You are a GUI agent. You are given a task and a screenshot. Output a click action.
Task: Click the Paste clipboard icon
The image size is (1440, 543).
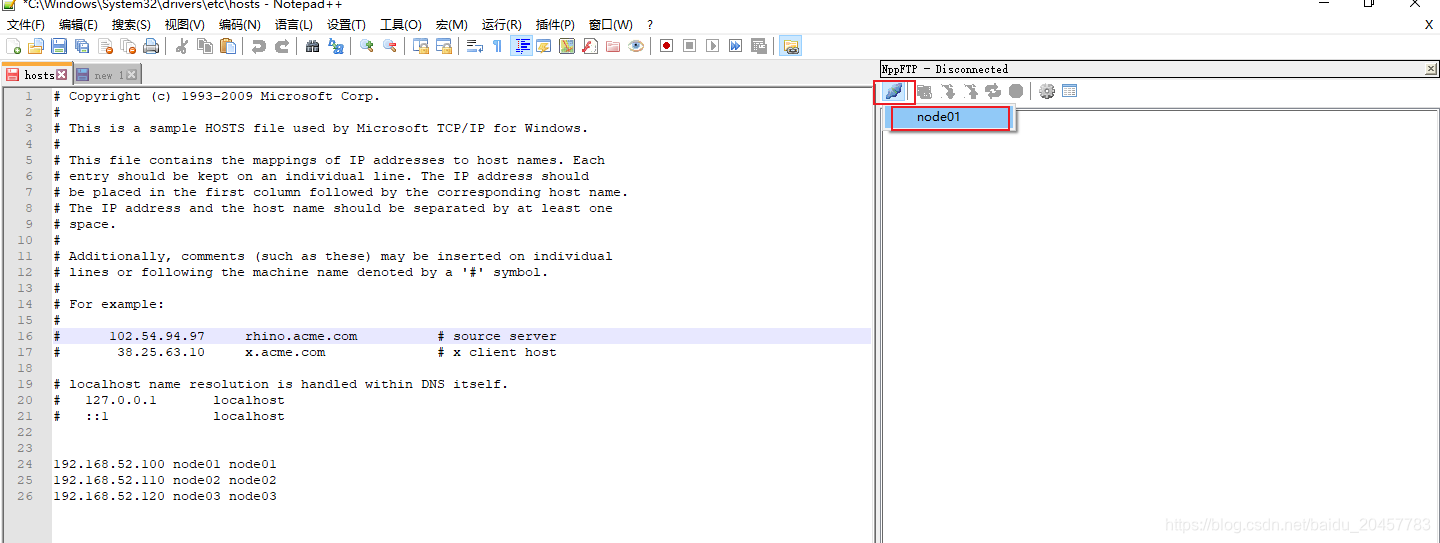pyautogui.click(x=228, y=46)
